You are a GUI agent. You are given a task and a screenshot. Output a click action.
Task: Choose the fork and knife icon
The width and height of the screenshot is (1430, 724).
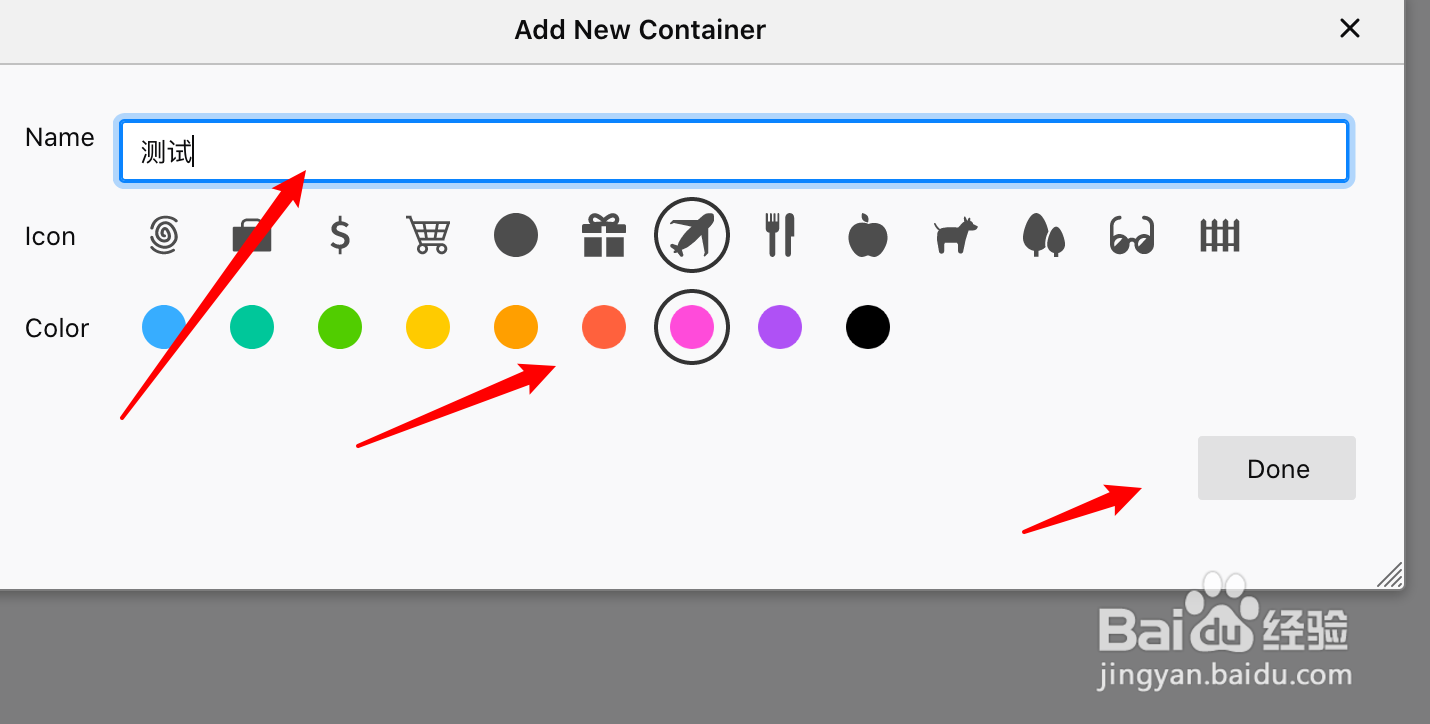(780, 236)
